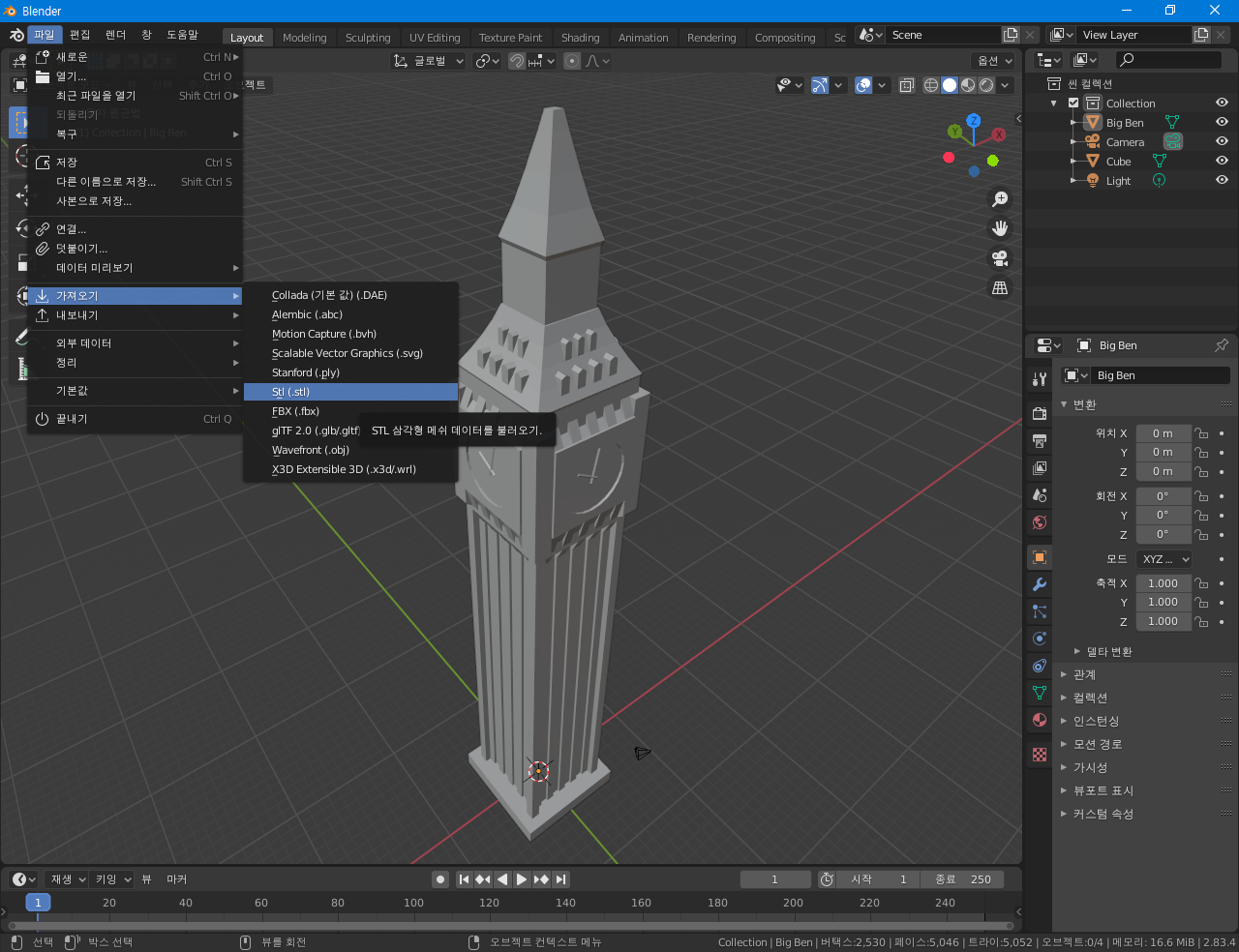Image resolution: width=1239 pixels, height=952 pixels.
Task: Click the pin icon in properties header
Action: click(x=1222, y=345)
